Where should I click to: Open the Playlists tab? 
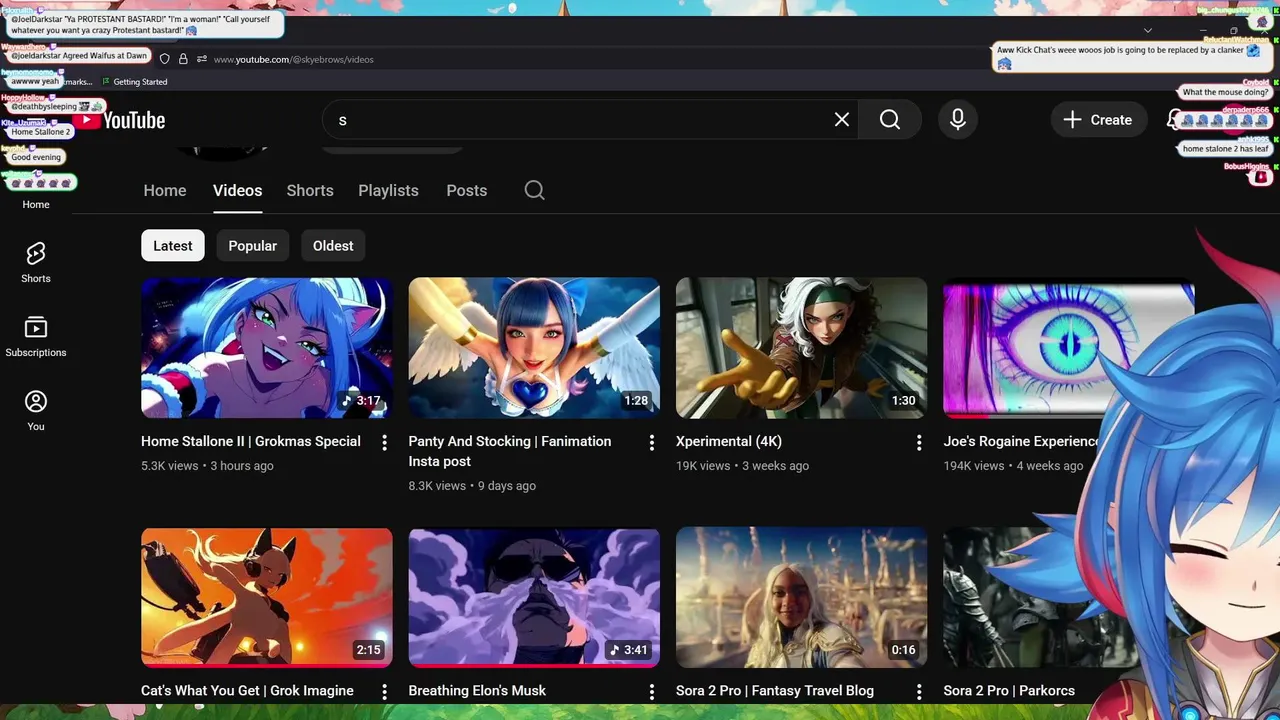[x=388, y=190]
